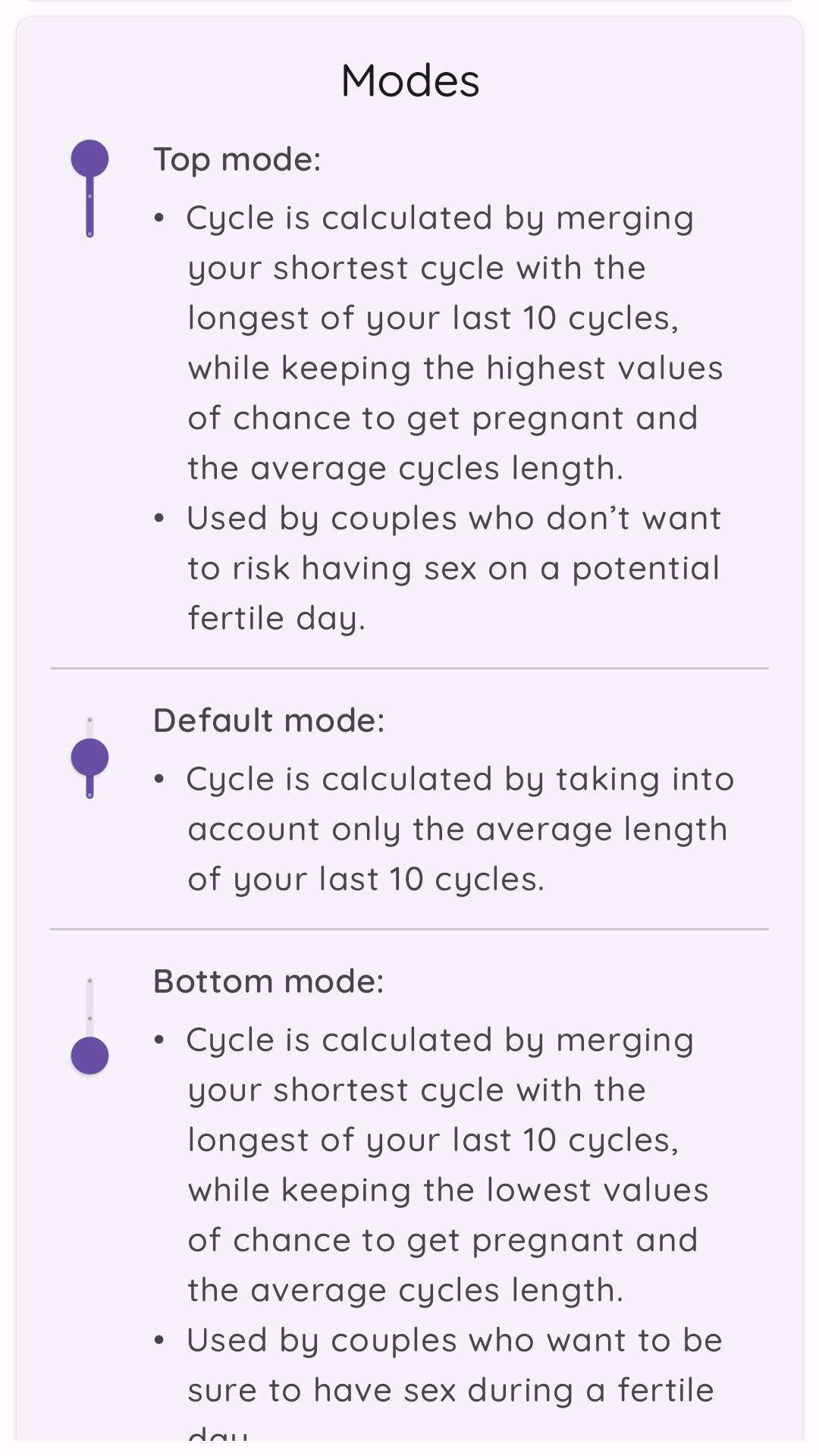Click the Bottom mode label

(x=268, y=981)
